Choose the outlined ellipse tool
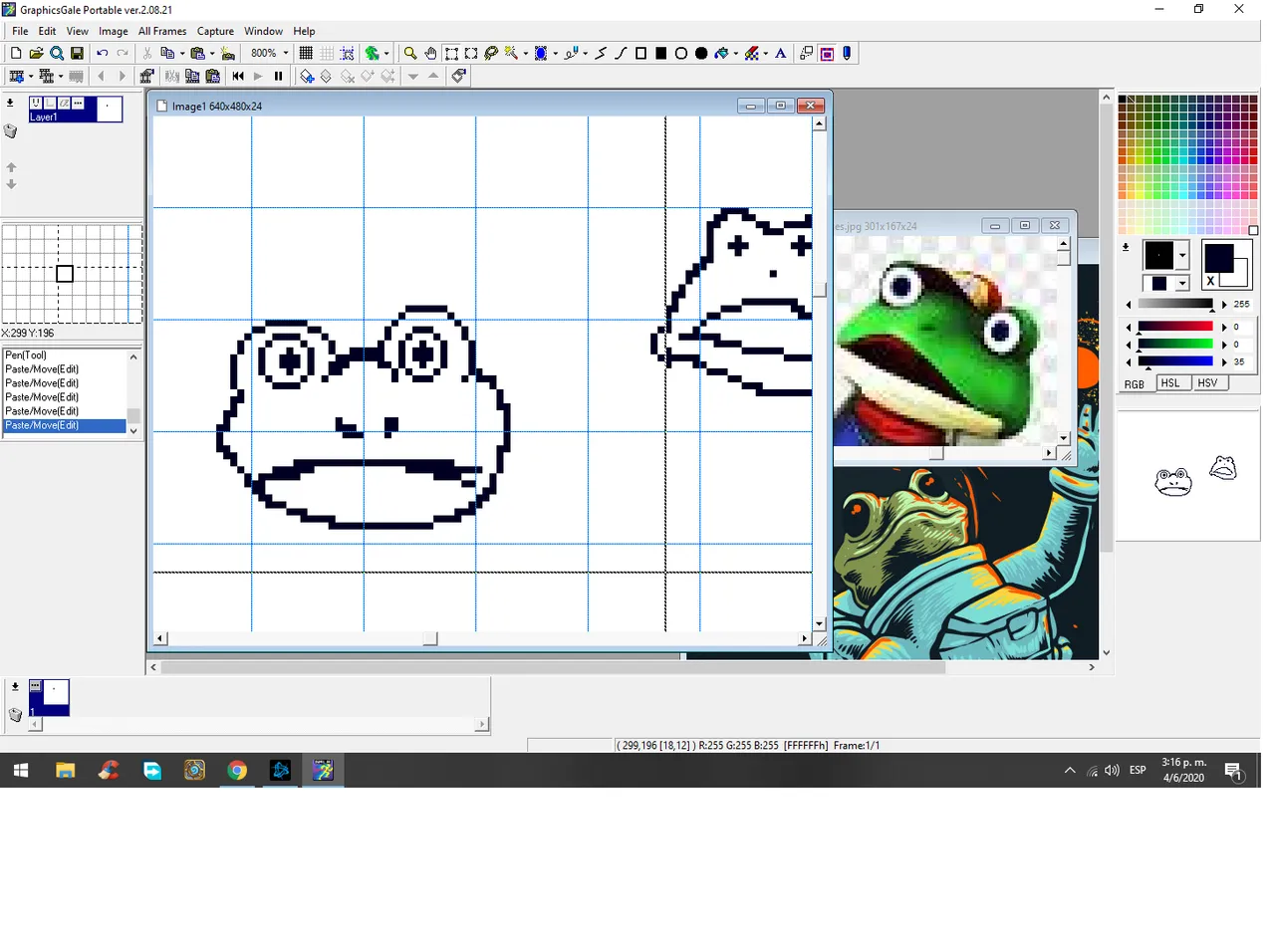The height and width of the screenshot is (952, 1275). (681, 54)
